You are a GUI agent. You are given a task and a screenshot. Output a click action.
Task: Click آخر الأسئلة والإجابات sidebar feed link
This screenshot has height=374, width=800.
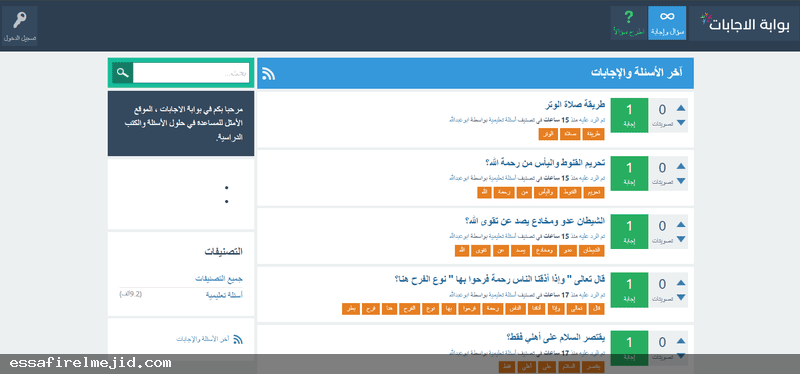point(203,339)
